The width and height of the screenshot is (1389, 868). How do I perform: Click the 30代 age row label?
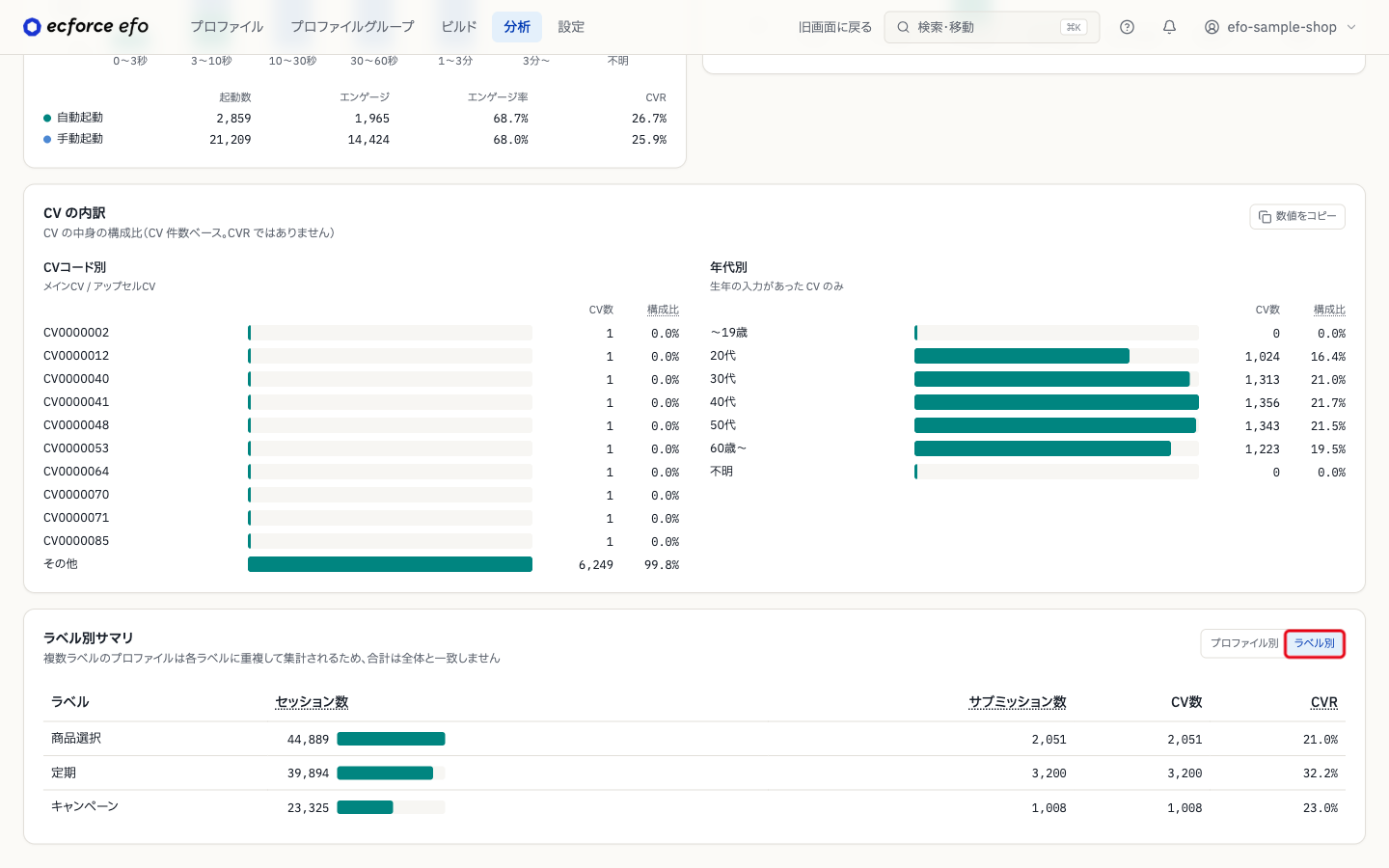(723, 379)
